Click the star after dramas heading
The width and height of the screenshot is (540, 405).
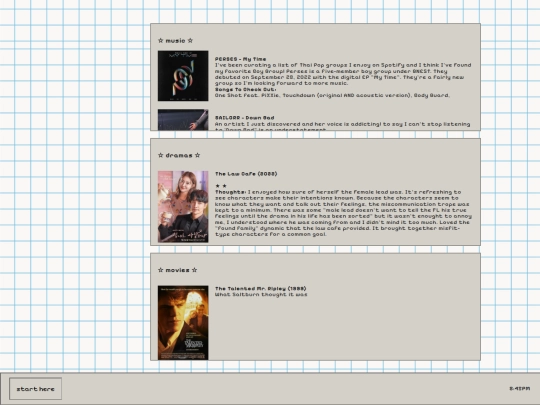pyautogui.click(x=197, y=155)
